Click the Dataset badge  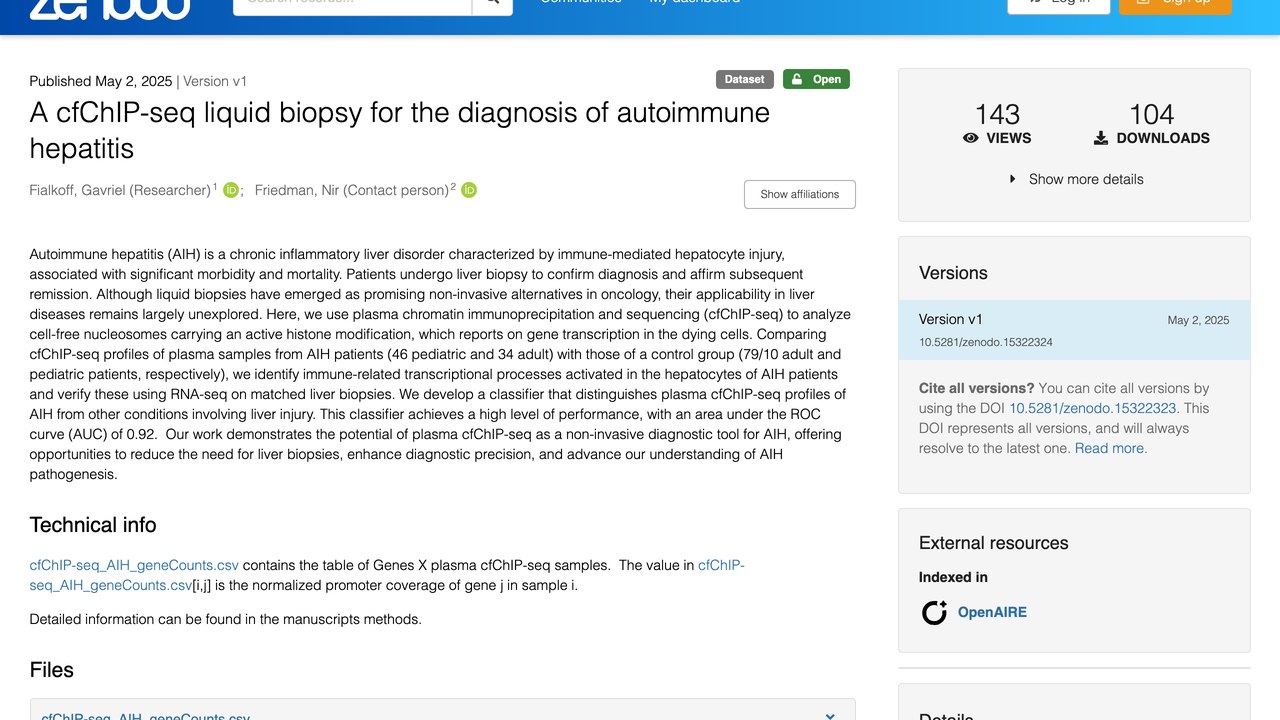(744, 79)
